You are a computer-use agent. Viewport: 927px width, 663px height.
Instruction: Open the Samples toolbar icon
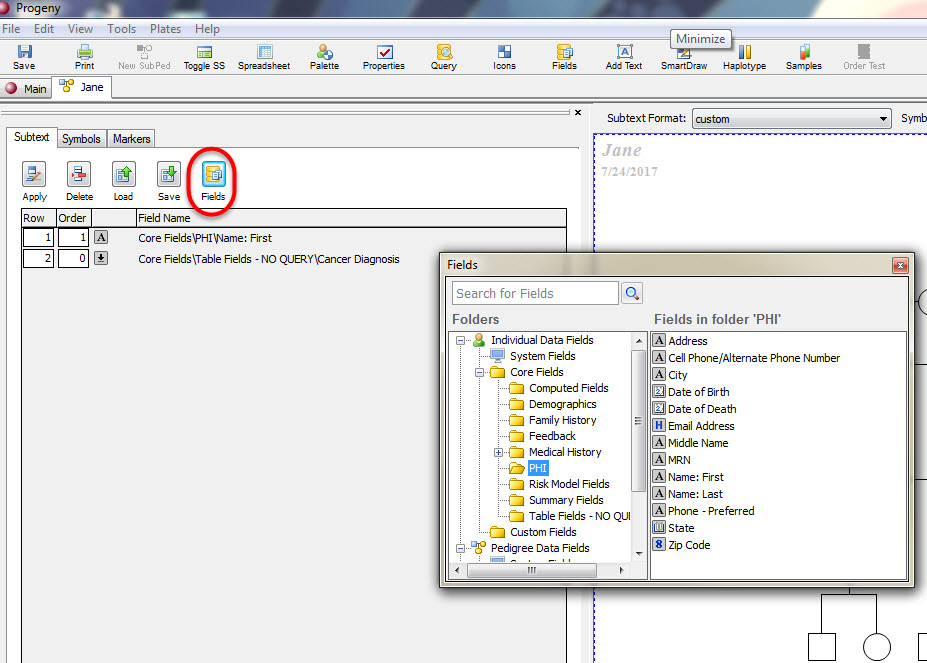tap(804, 57)
